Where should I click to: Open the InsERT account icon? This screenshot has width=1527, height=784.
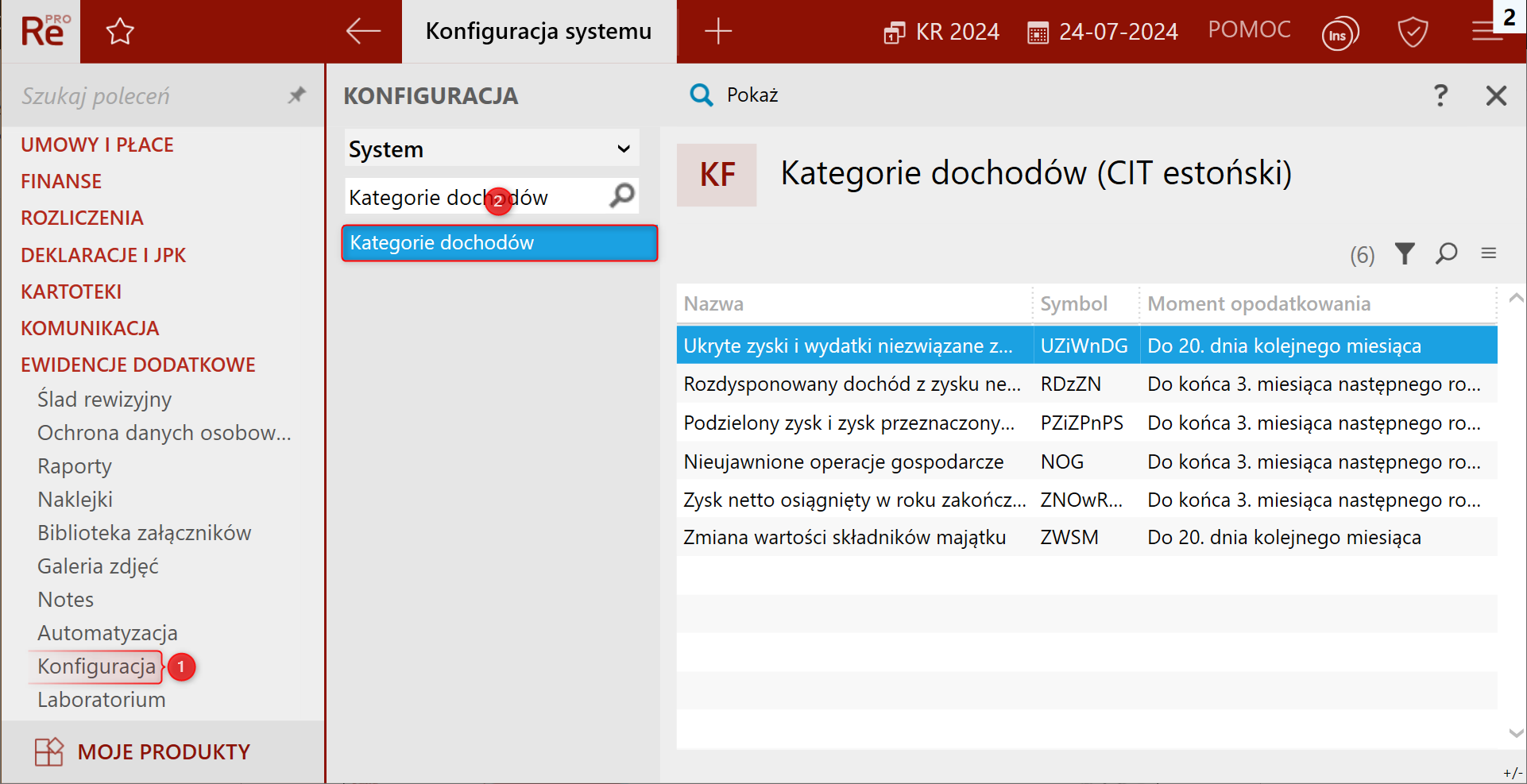coord(1339,34)
